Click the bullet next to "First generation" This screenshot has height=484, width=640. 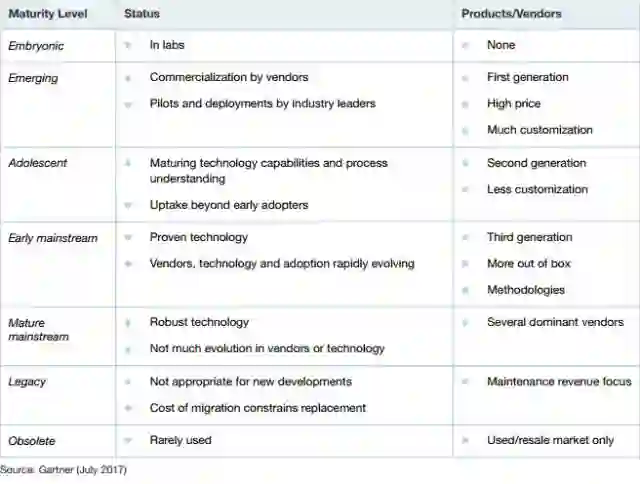click(x=466, y=77)
